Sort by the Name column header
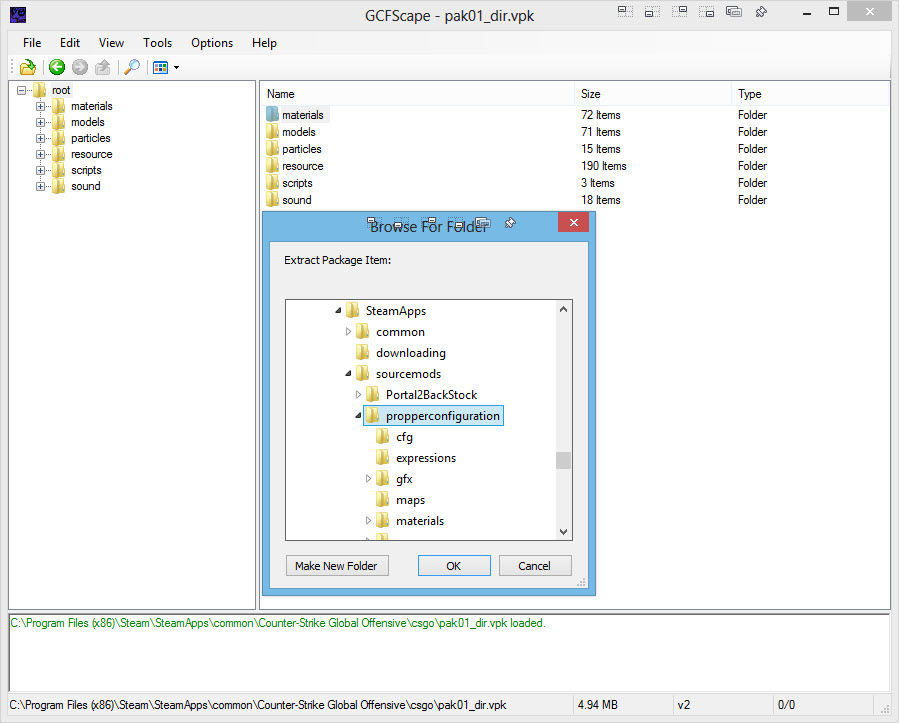The height and width of the screenshot is (723, 899). pos(418,94)
